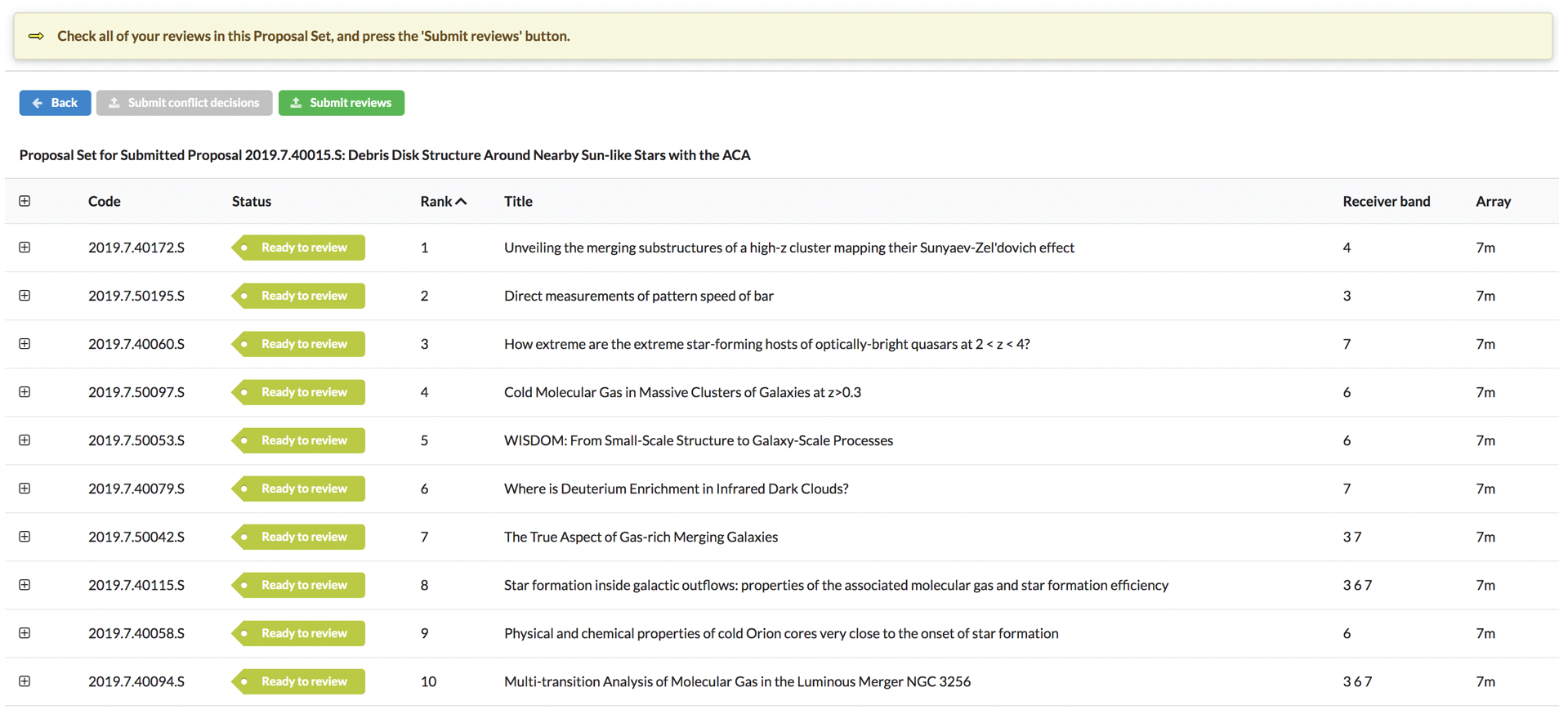Open the Star formation inside galactic outflows title
This screenshot has height=723, width=1568.
coord(835,585)
